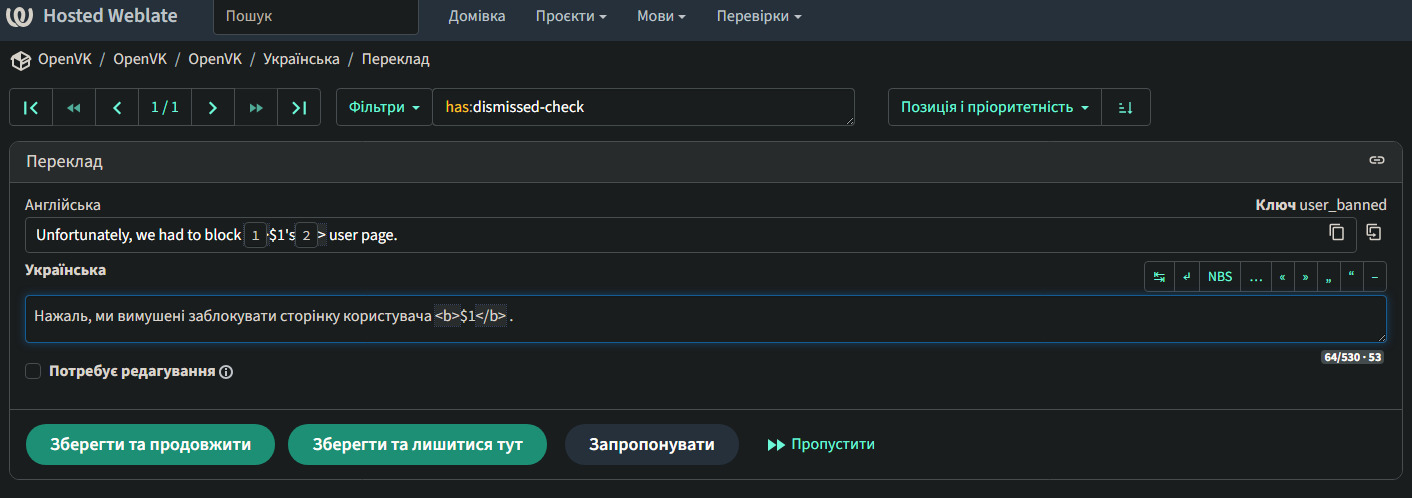Go to the next string
1412x498 pixels.
tap(212, 107)
